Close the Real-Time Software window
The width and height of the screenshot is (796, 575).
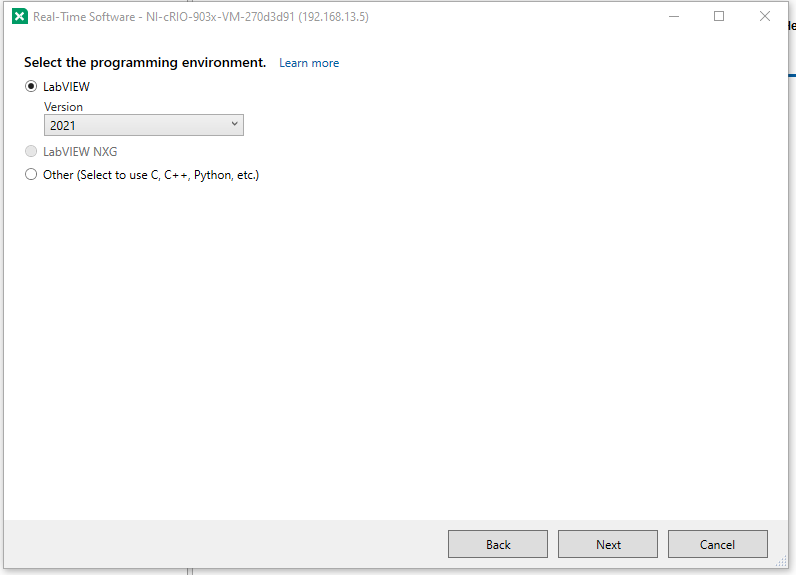765,16
